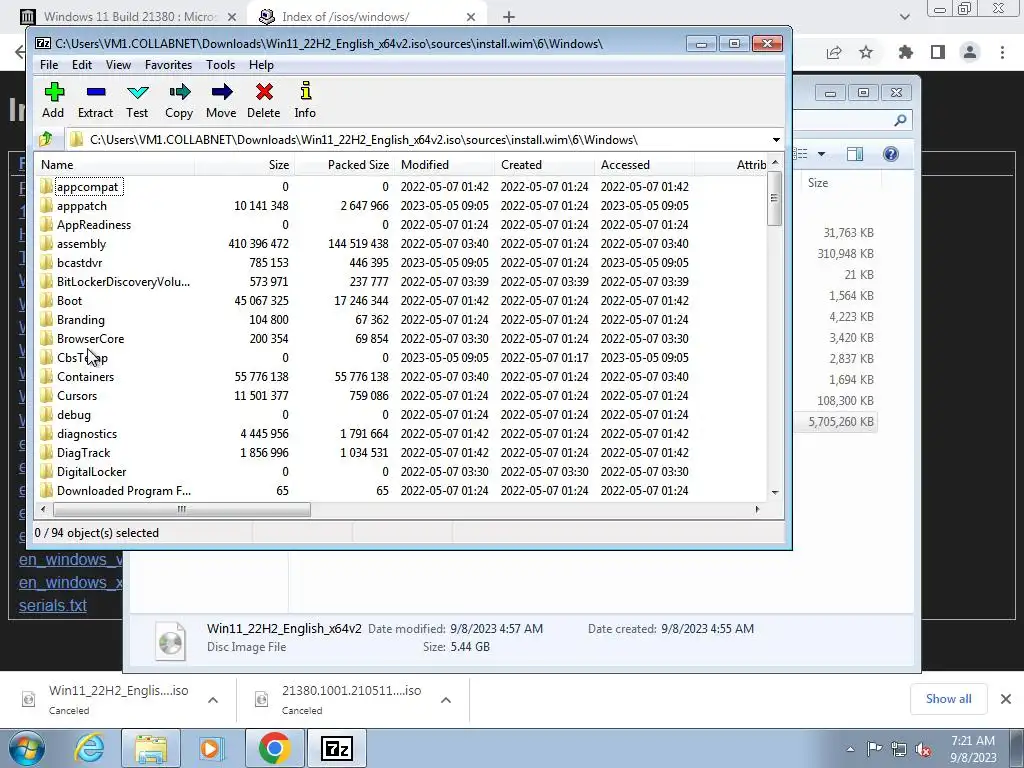1024x768 pixels.
Task: Expand options for the 21380.1001.210511....iso download
Action: tap(446, 700)
